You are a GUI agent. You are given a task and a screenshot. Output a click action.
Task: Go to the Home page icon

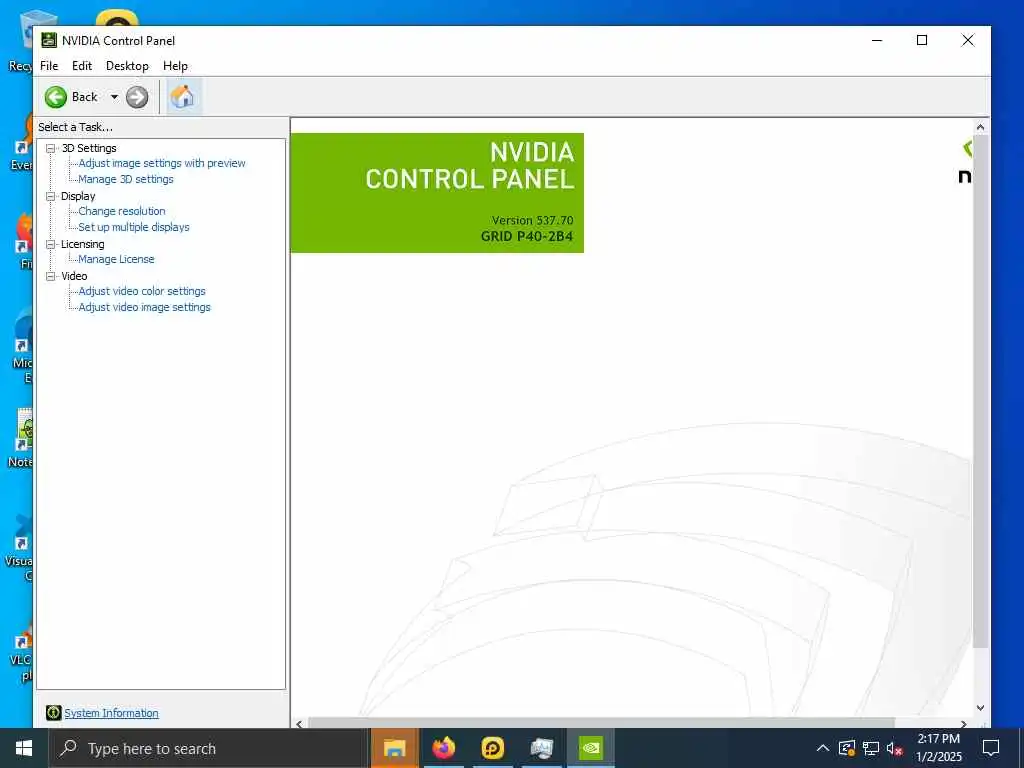(182, 97)
